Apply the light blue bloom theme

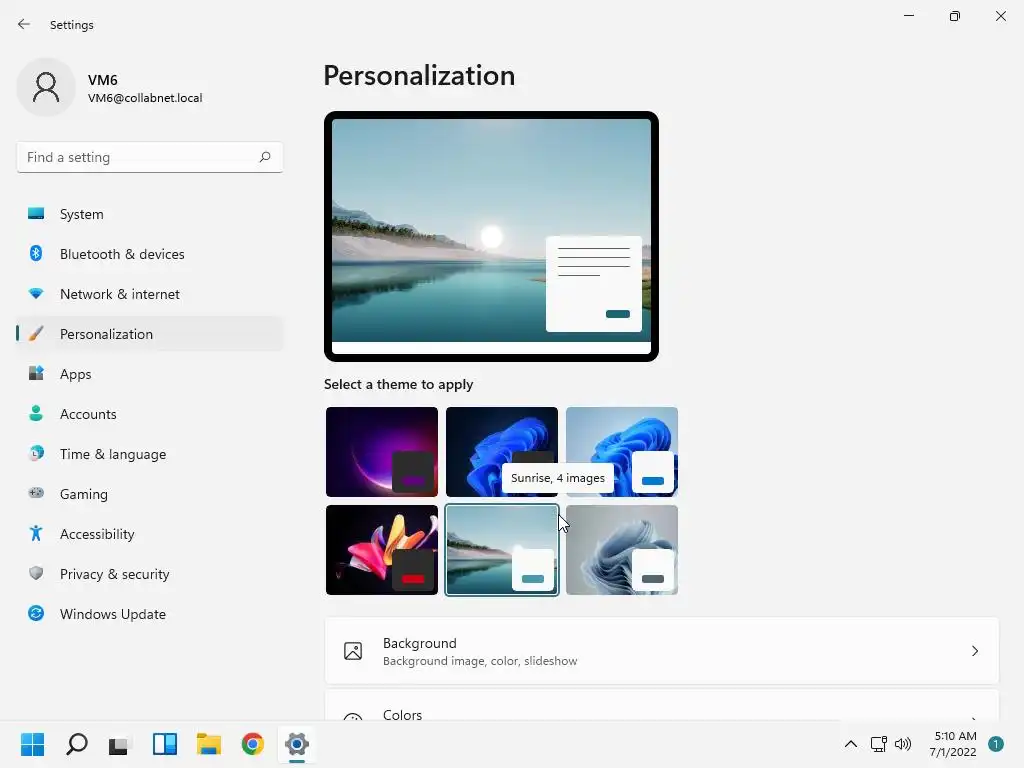[622, 451]
